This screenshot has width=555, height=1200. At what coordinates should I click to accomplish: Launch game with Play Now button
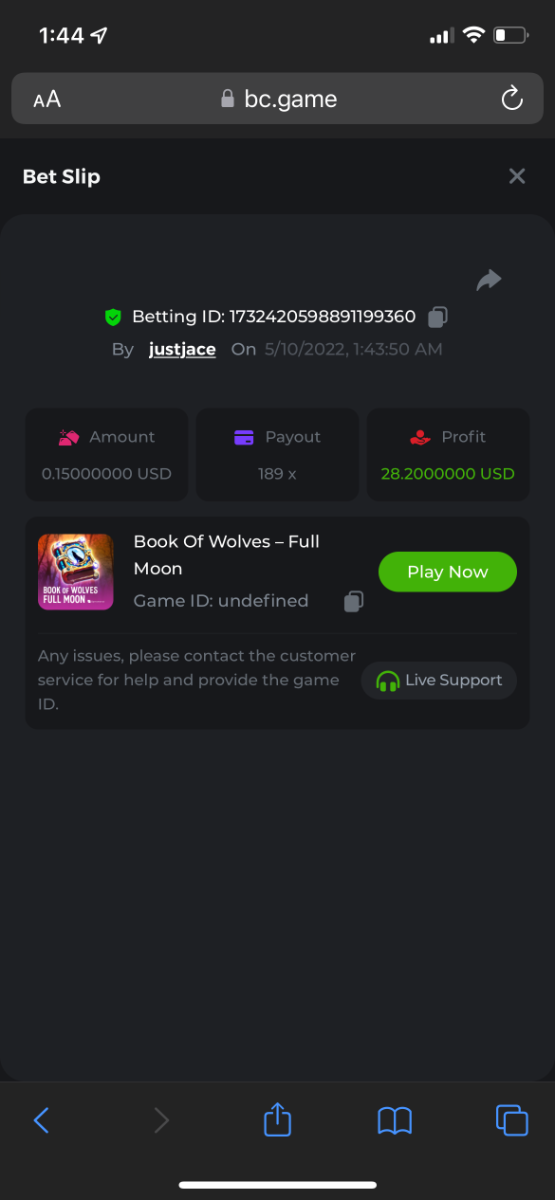coord(447,572)
